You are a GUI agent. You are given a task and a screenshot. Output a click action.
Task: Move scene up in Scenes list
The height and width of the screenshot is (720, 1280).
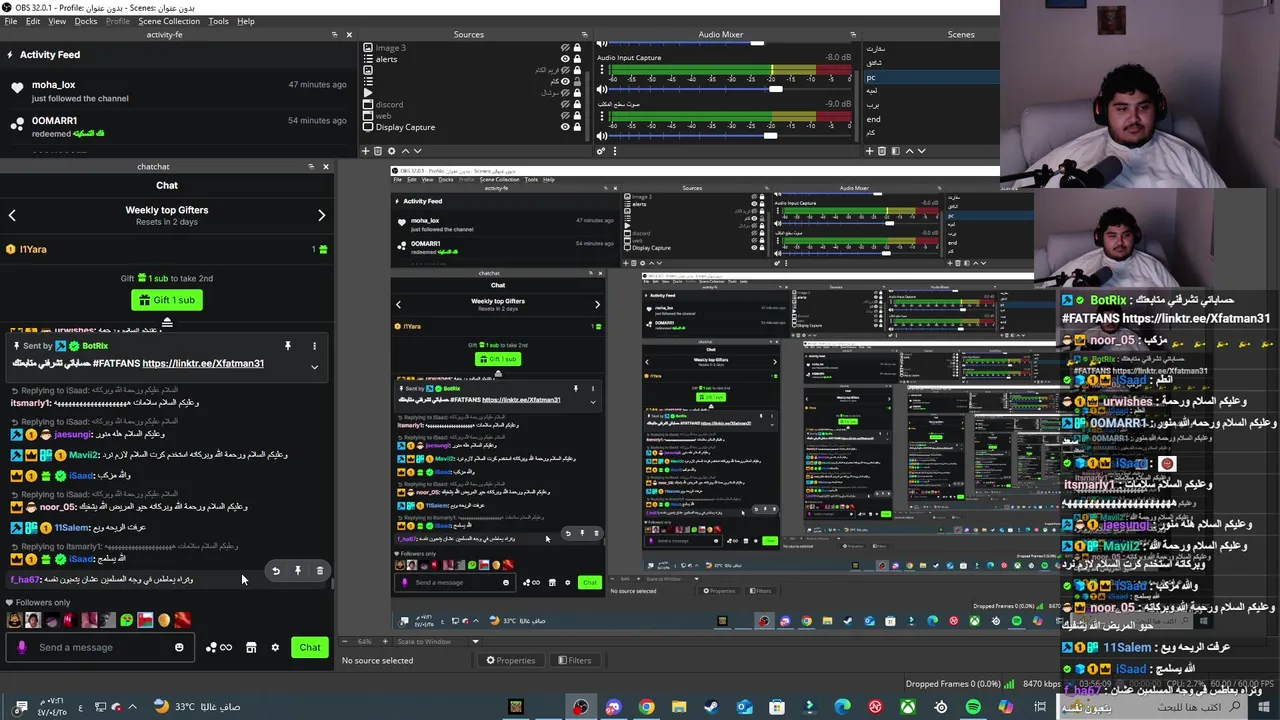(x=909, y=151)
